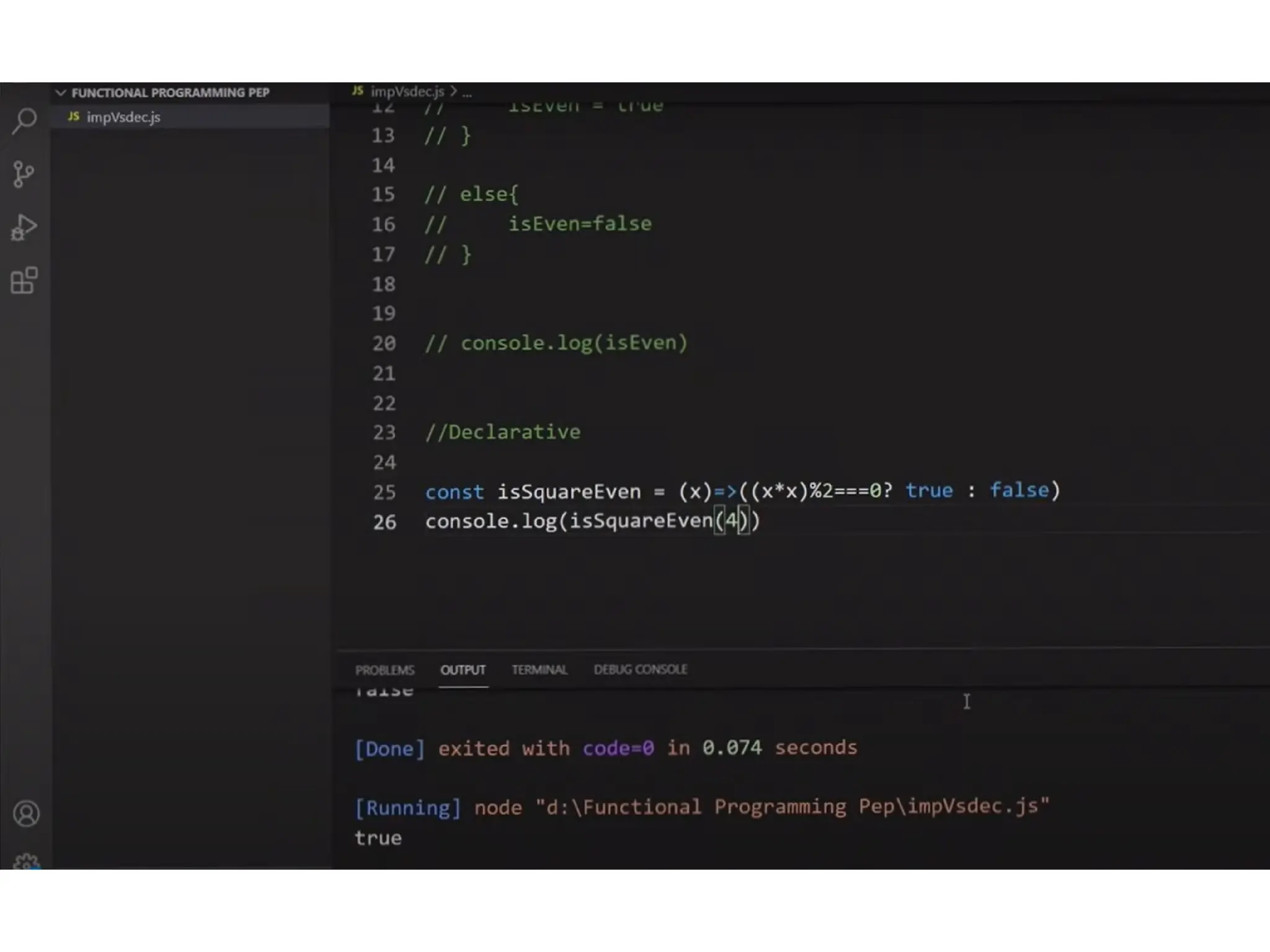Open the Run and Debug view

point(24,227)
